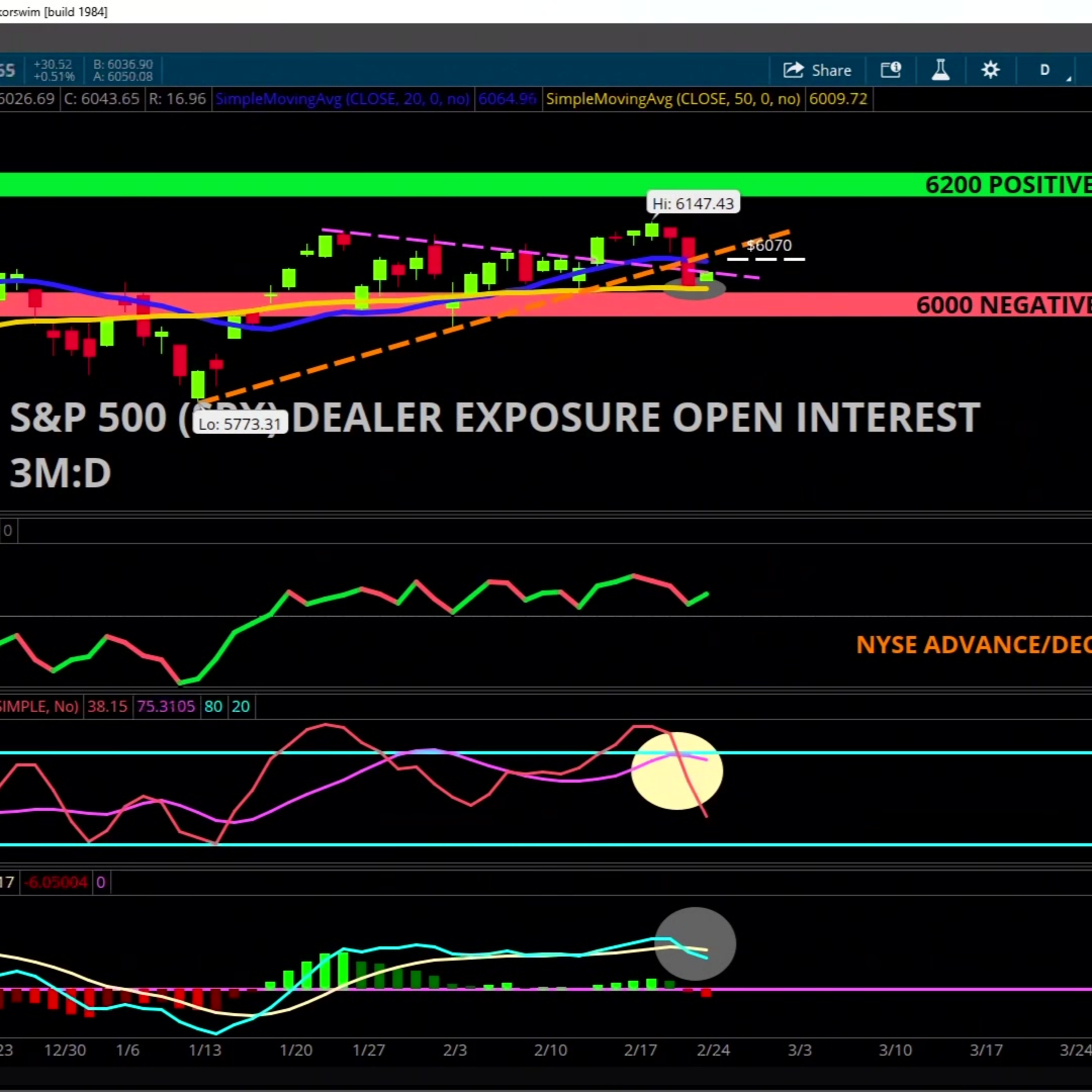The height and width of the screenshot is (1092, 1092).
Task: Select the SimpleMovingAvg CLOSE 20 study label
Action: (343, 99)
